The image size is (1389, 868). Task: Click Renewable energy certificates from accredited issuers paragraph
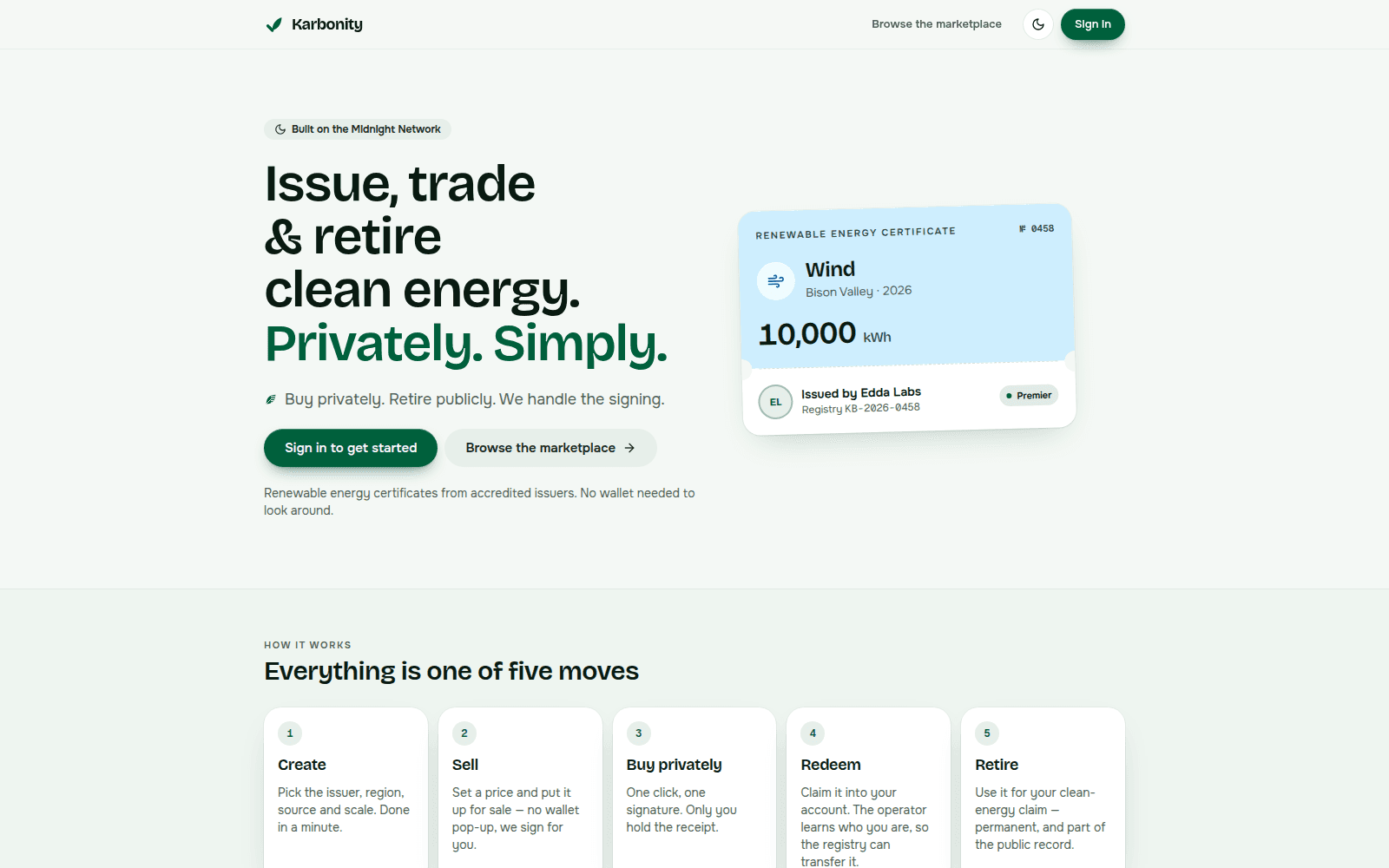pyautogui.click(x=479, y=502)
